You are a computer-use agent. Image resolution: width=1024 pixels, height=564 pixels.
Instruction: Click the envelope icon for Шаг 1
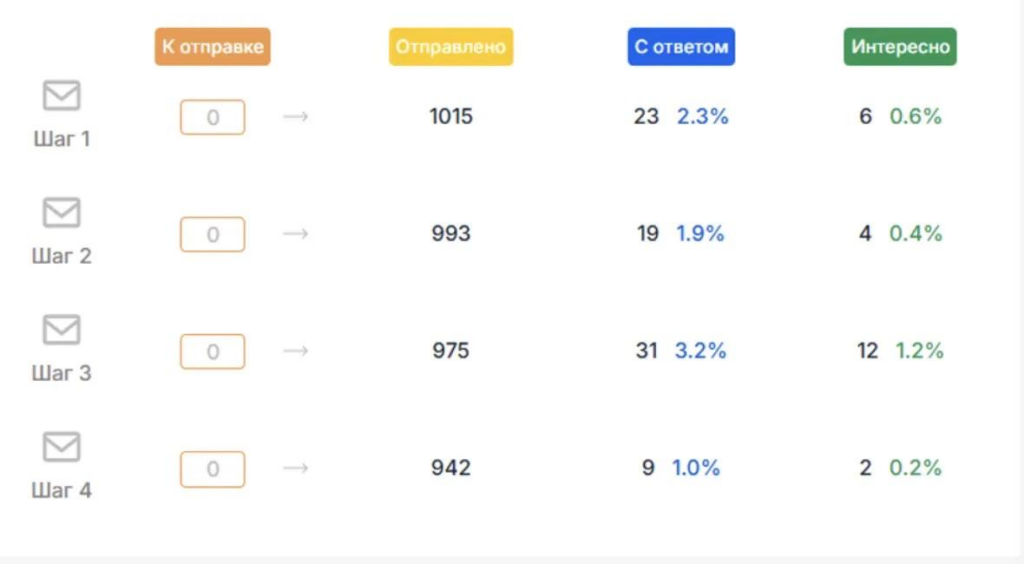pyautogui.click(x=61, y=95)
